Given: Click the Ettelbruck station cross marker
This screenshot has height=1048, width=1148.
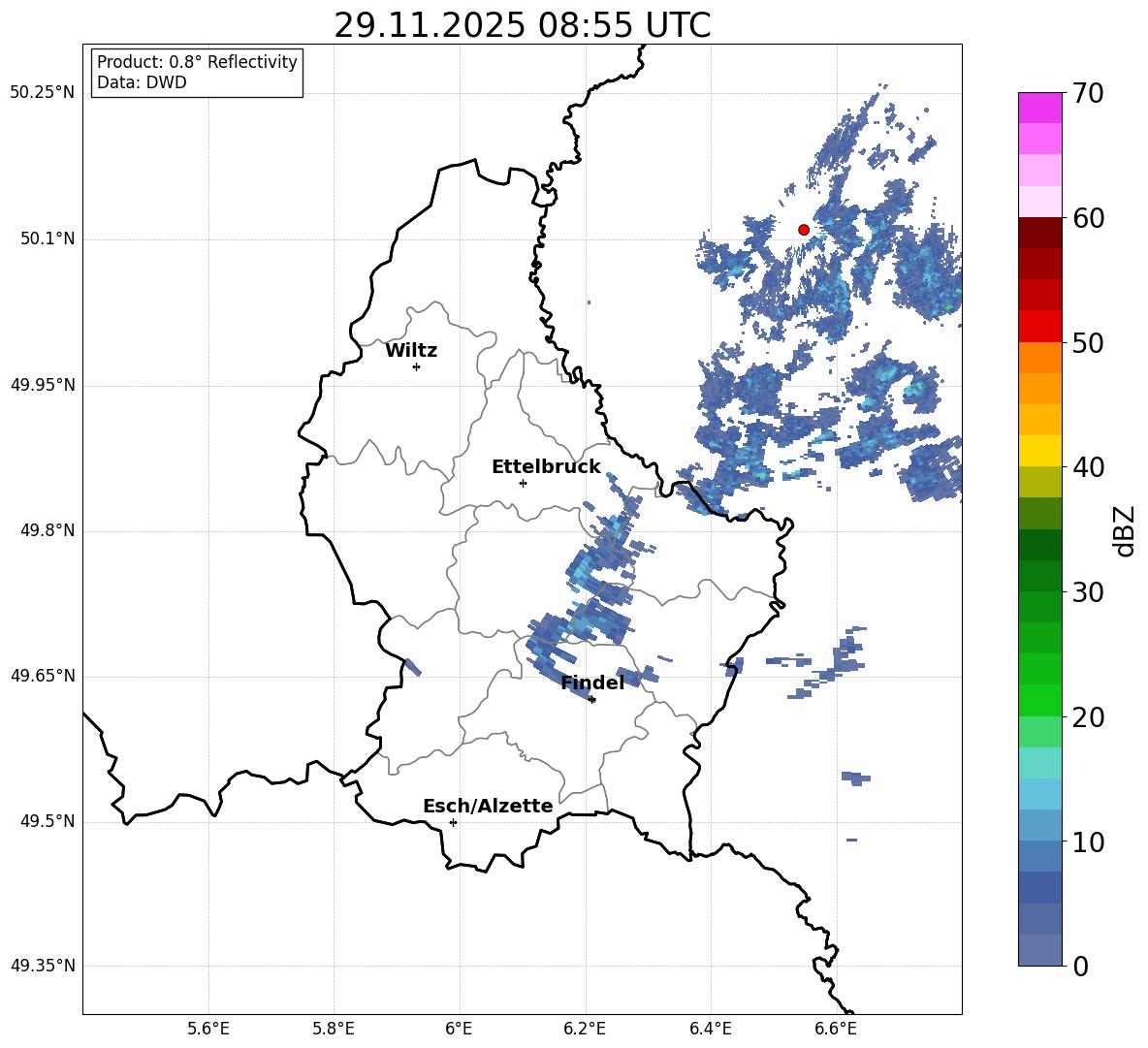Looking at the screenshot, I should point(523,483).
